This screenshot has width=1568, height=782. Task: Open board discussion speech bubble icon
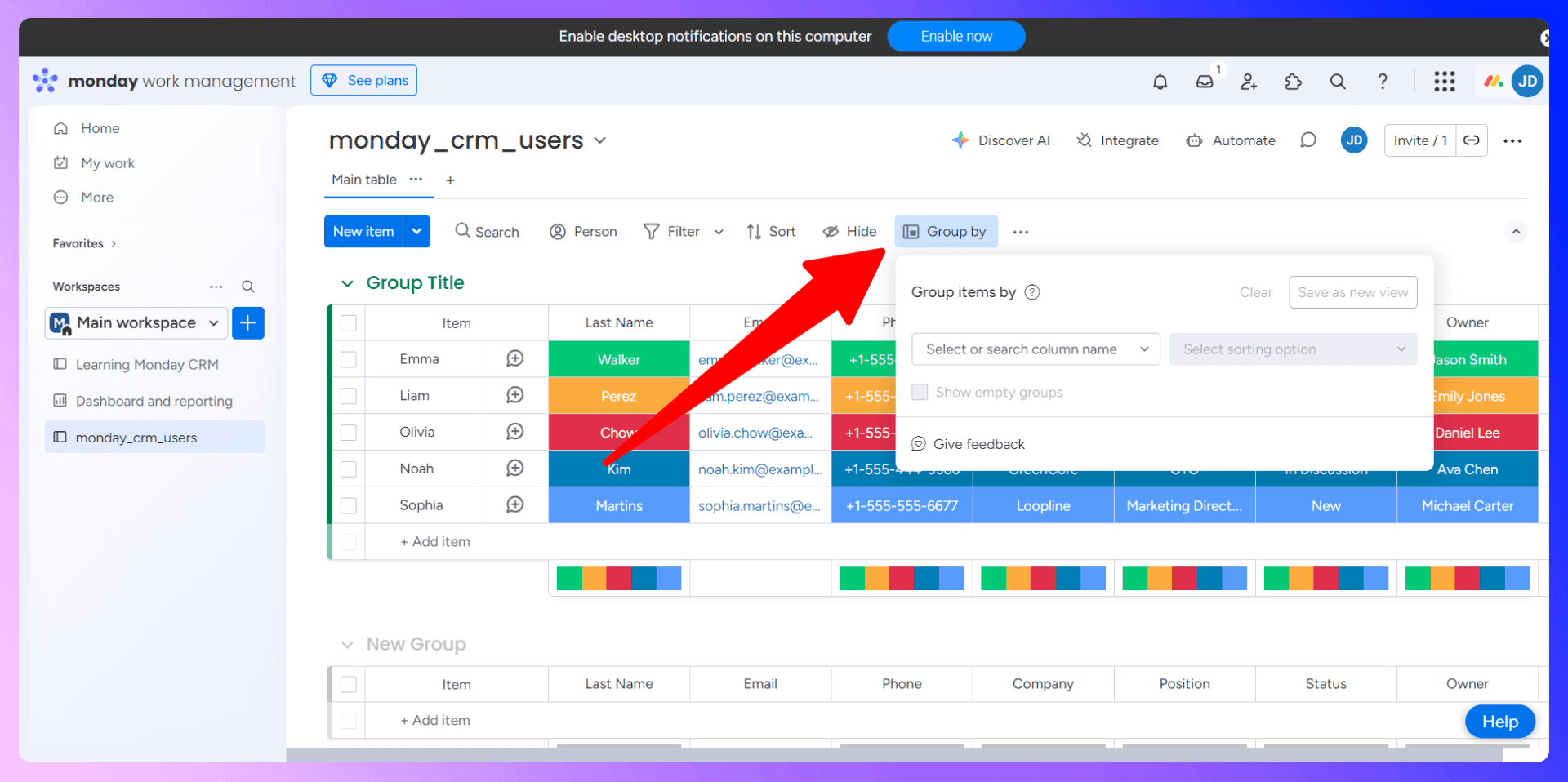1308,140
